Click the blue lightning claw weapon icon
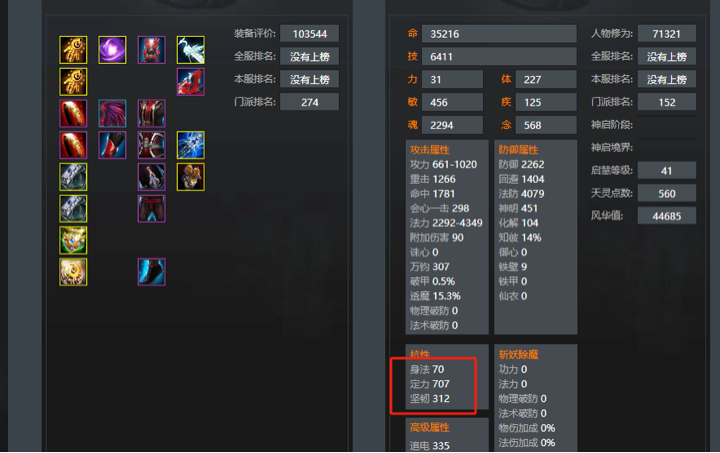720x453 pixels. point(191,145)
